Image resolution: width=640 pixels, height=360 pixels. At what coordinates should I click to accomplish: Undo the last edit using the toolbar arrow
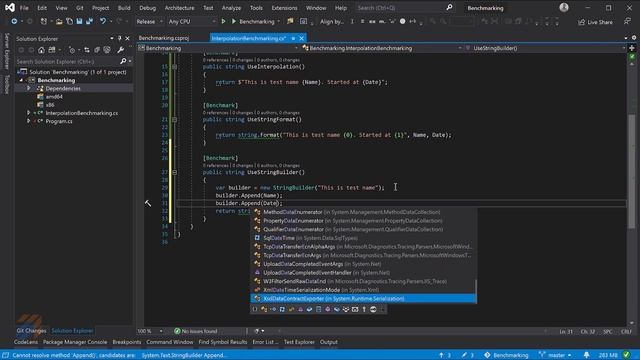click(102, 21)
